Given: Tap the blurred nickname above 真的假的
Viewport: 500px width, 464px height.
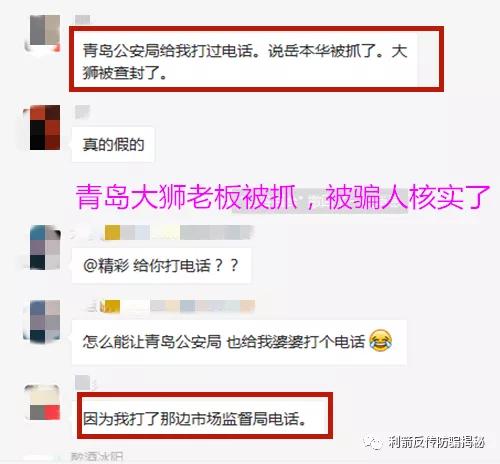Looking at the screenshot, I should (x=82, y=112).
